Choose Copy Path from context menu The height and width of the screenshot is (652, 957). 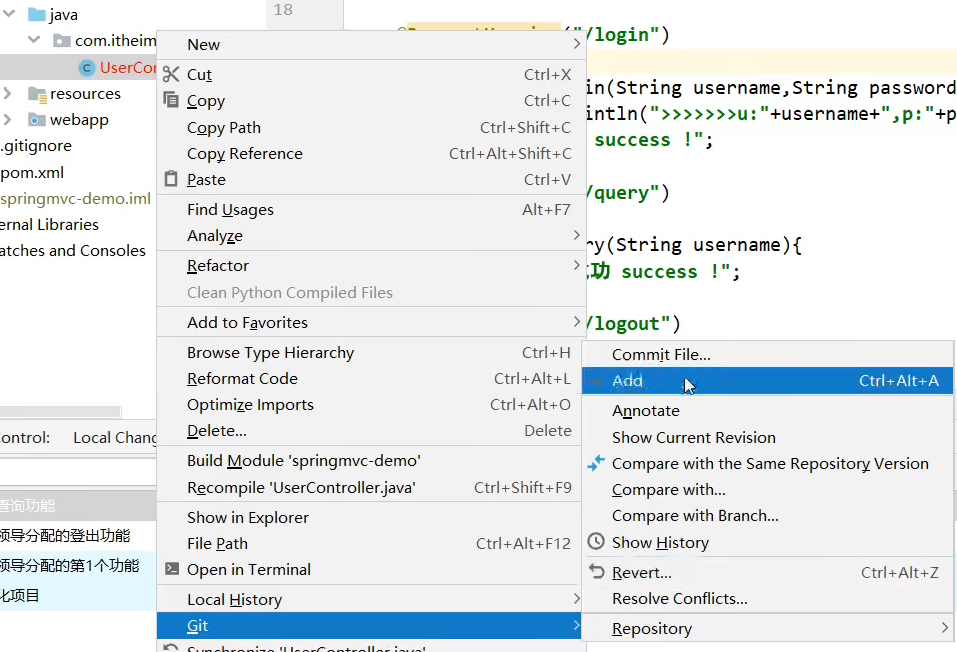(369, 127)
